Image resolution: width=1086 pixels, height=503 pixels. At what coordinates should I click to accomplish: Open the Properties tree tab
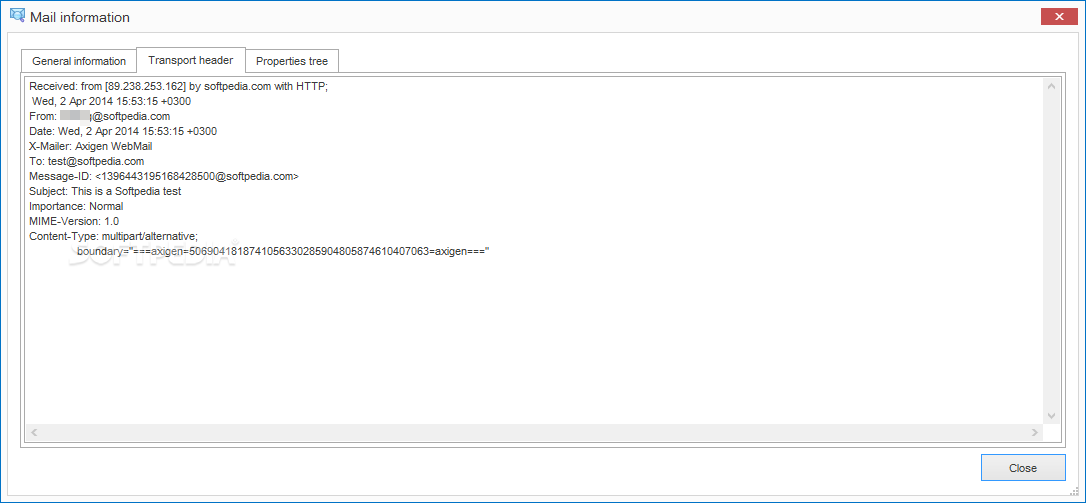point(292,61)
